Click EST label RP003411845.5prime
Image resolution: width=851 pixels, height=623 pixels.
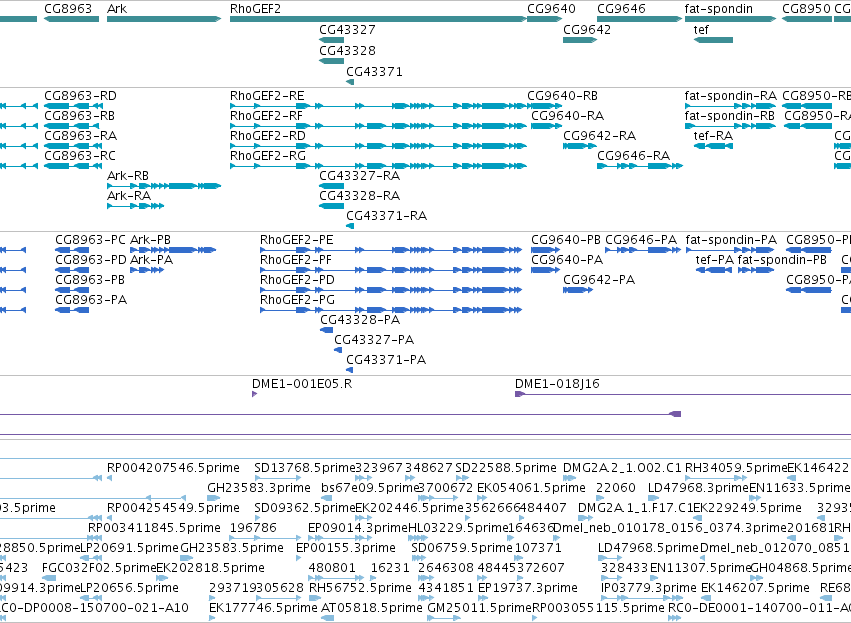click(154, 528)
